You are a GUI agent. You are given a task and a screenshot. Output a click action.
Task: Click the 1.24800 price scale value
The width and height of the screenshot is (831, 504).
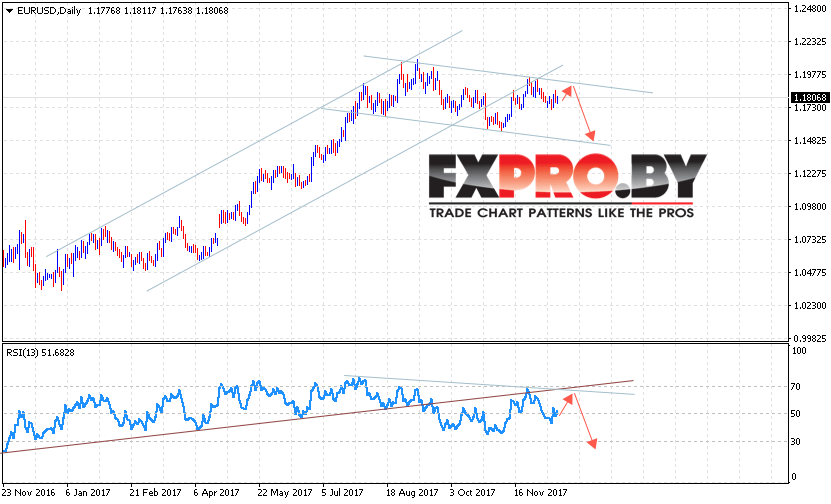click(x=810, y=9)
